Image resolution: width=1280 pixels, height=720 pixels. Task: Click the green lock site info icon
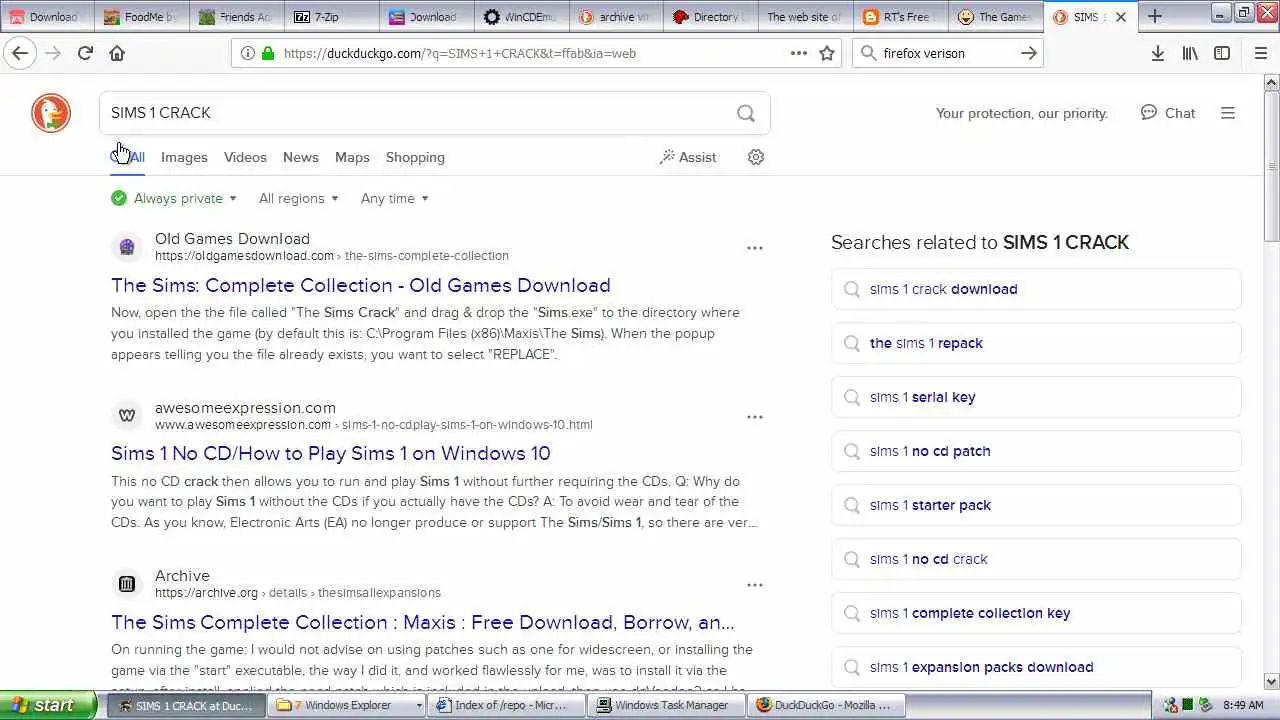pos(267,53)
